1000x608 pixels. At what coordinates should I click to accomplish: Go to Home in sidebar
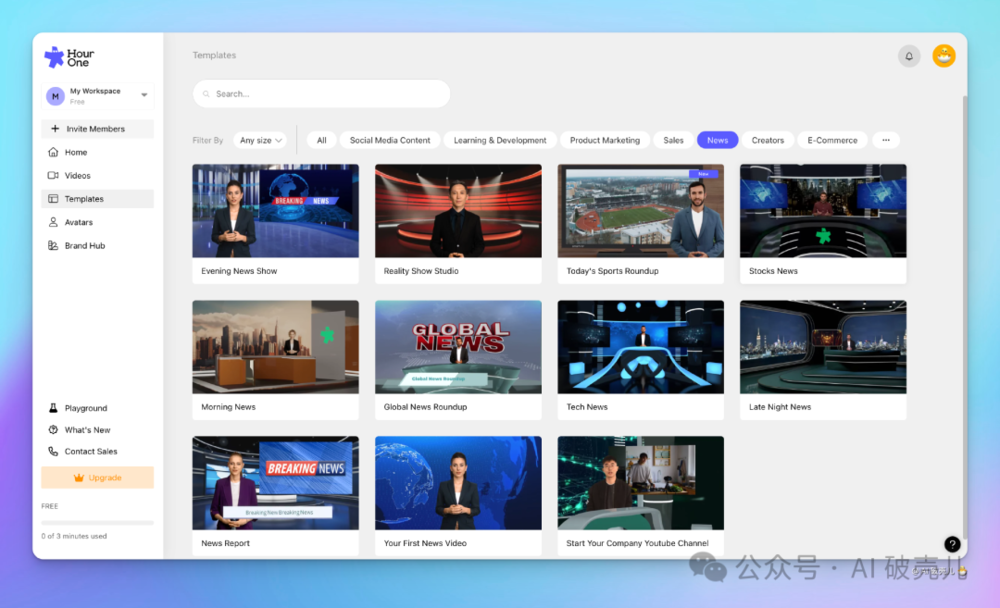[x=76, y=152]
